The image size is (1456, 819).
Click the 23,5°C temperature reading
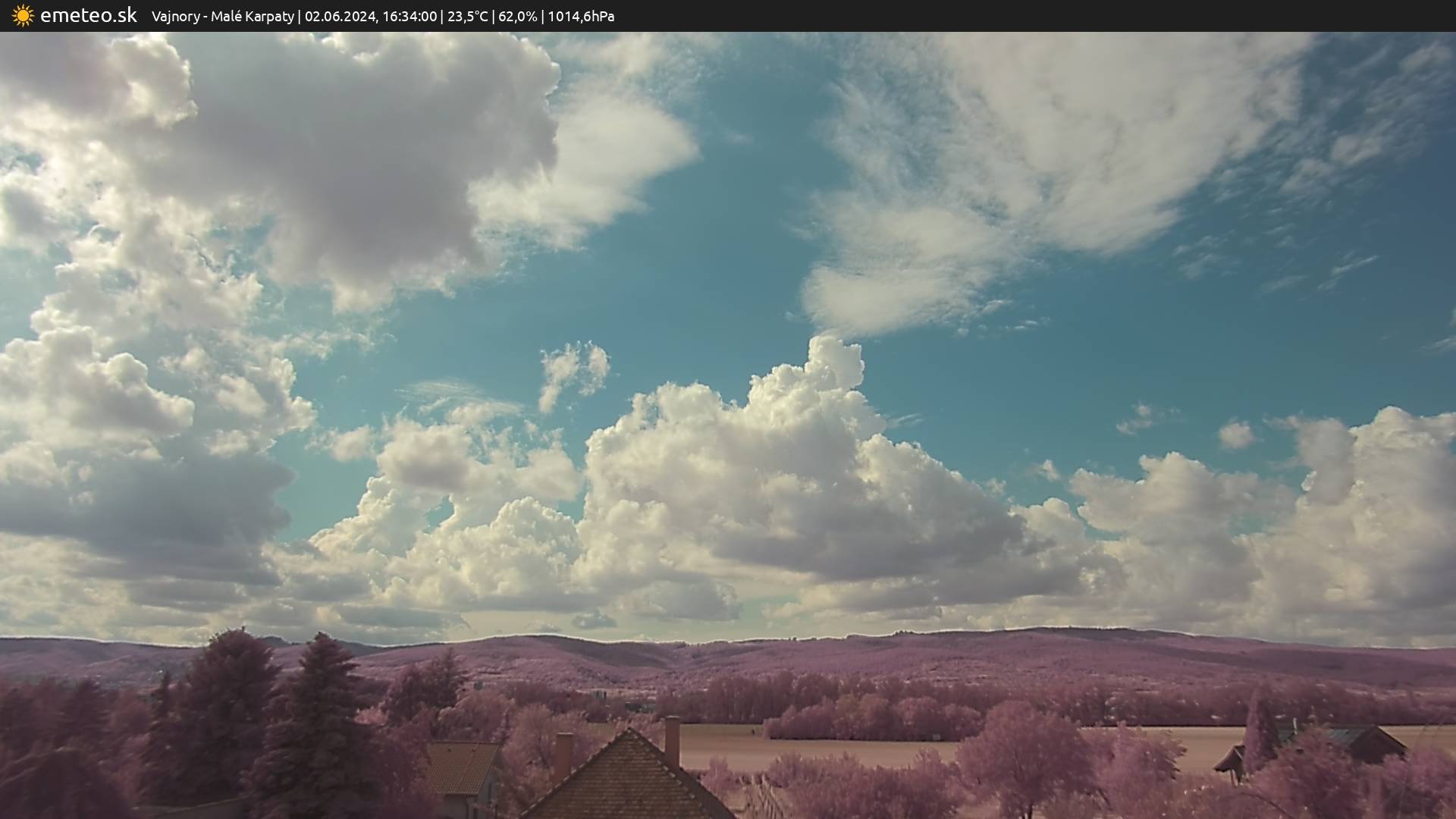pyautogui.click(x=467, y=16)
